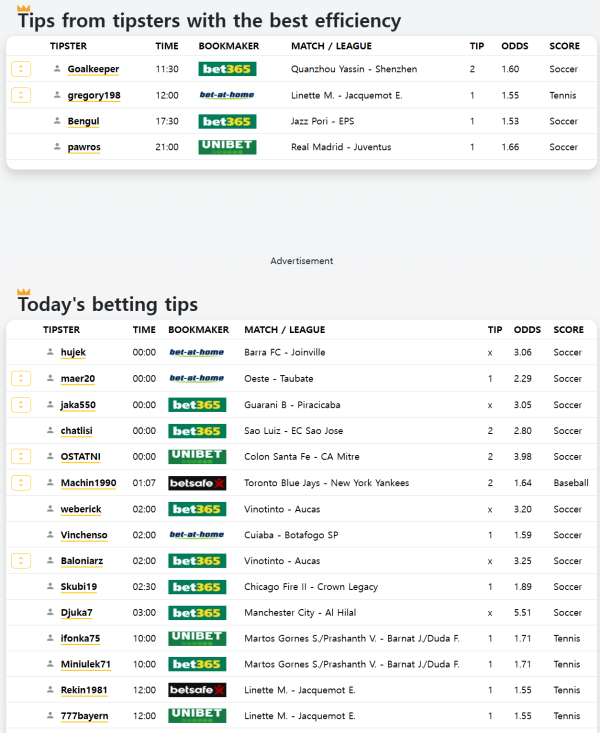The height and width of the screenshot is (733, 600).
Task: Select the Real Madrid - Juventus match
Action: point(341,147)
